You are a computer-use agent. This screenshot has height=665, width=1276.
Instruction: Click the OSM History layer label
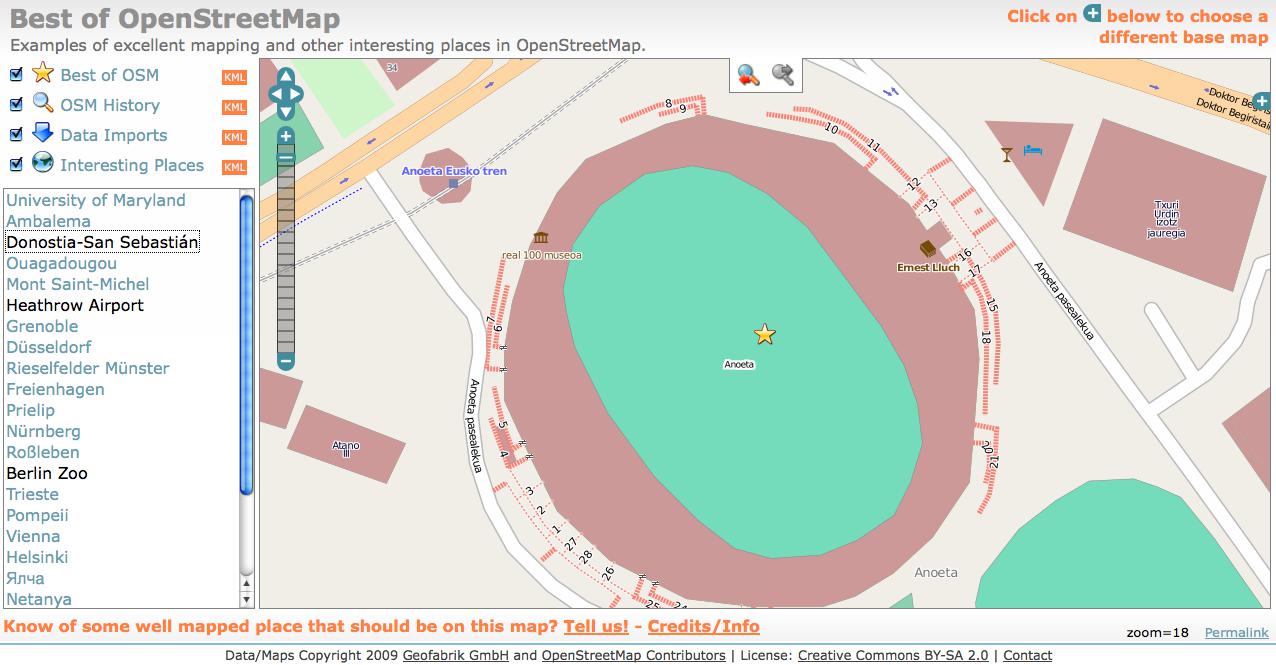pyautogui.click(x=110, y=105)
